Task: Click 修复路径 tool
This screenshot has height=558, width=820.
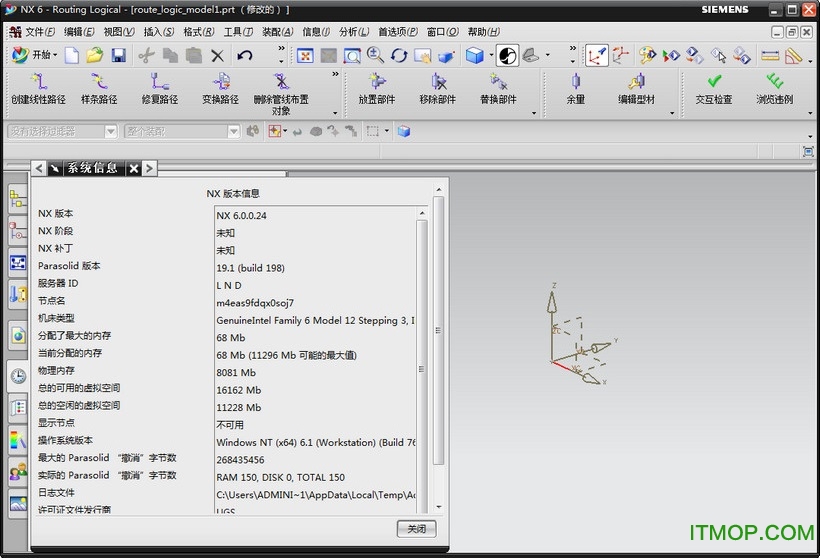Action: (x=160, y=89)
